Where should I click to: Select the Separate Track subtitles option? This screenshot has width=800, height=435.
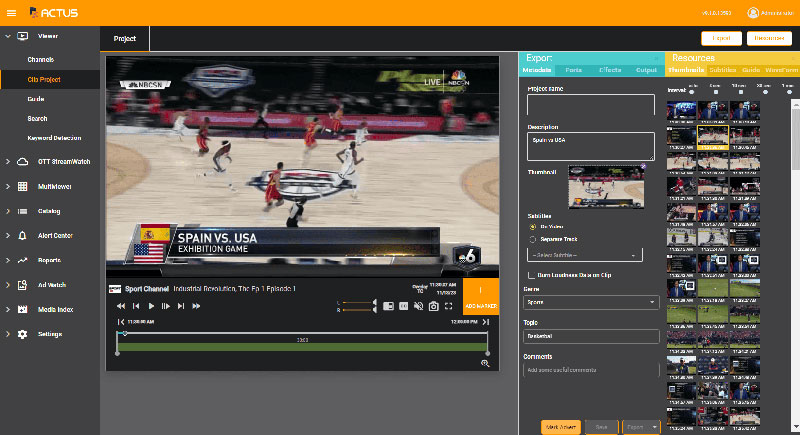[532, 240]
